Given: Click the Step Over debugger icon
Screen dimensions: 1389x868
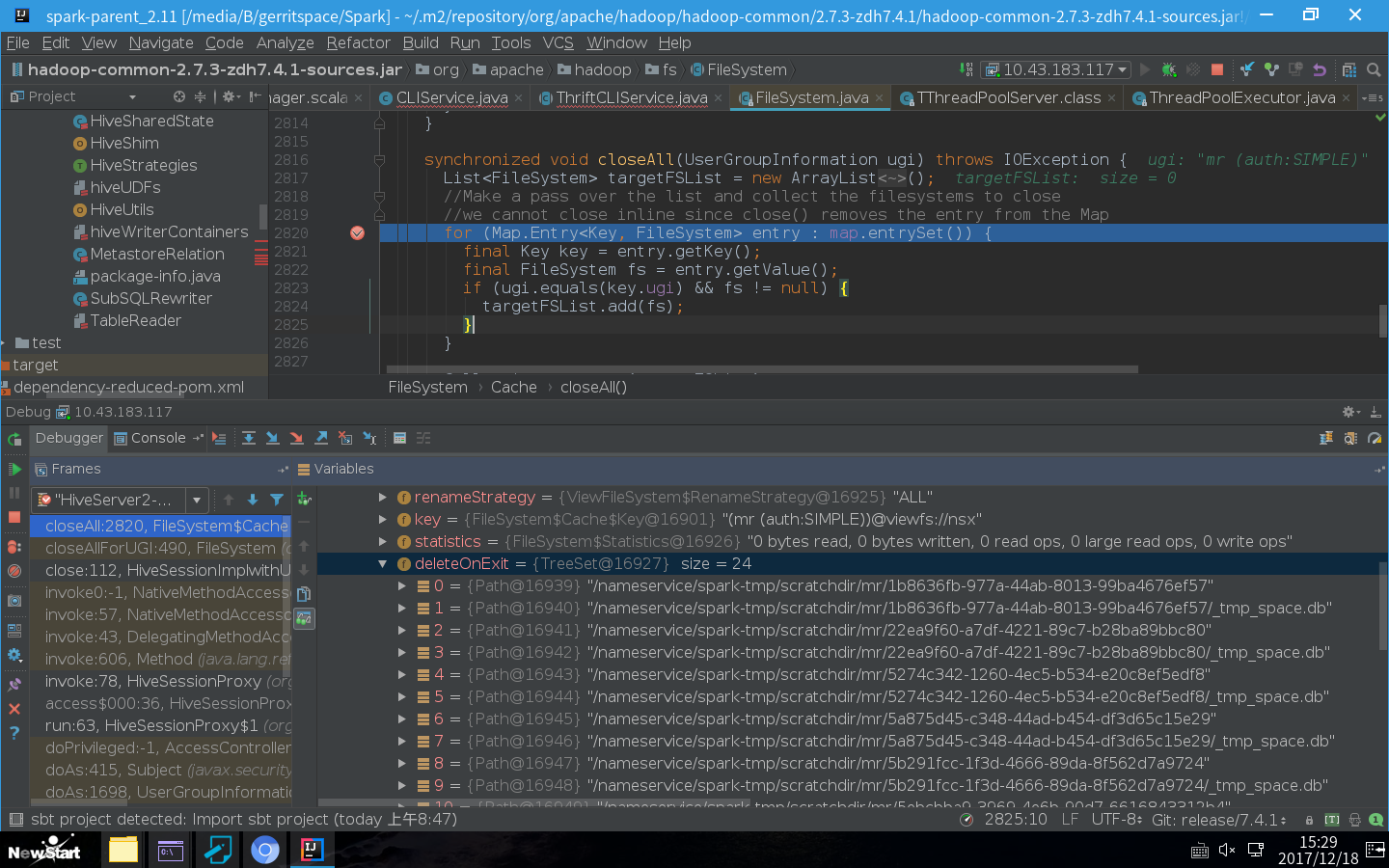Looking at the screenshot, I should coord(249,439).
